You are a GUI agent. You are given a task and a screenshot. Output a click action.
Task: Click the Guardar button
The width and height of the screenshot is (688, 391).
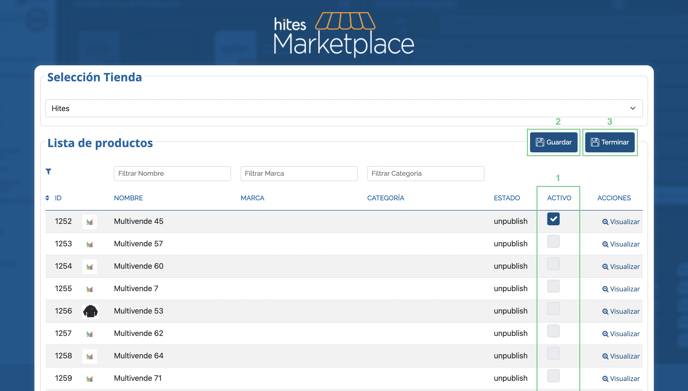click(553, 142)
